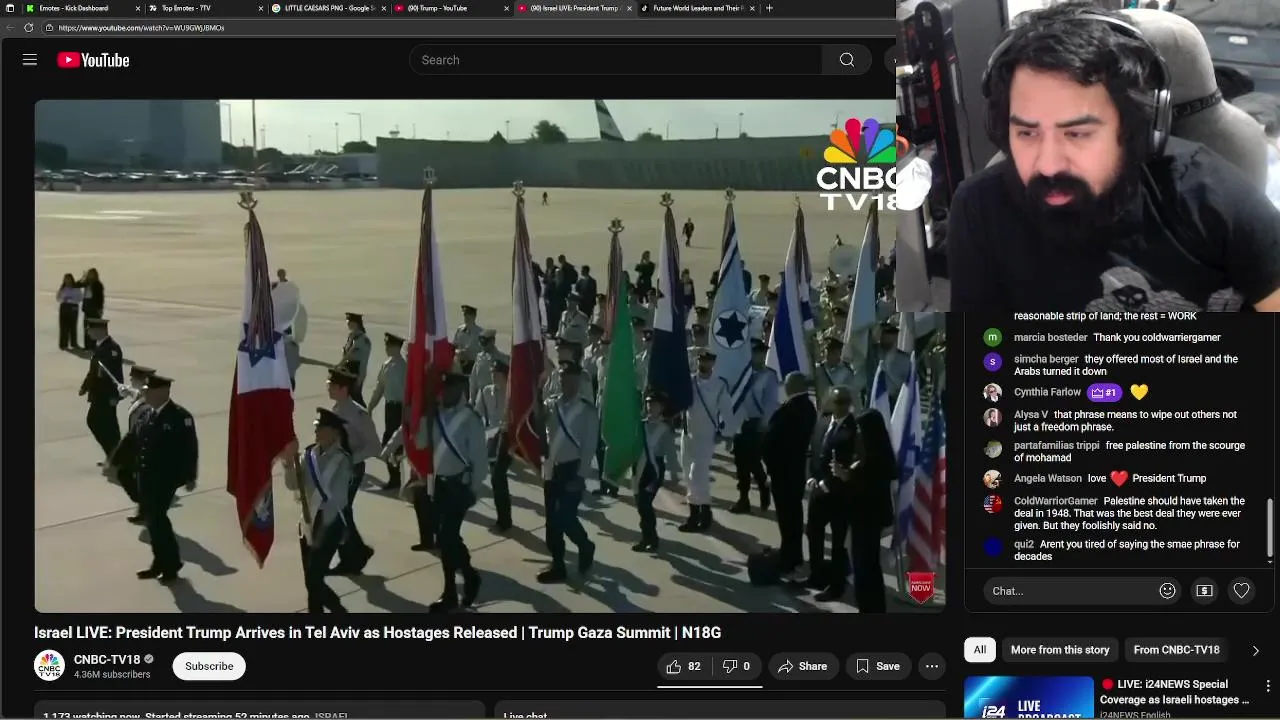Save the video to a playlist
The image size is (1280, 720).
click(x=877, y=666)
